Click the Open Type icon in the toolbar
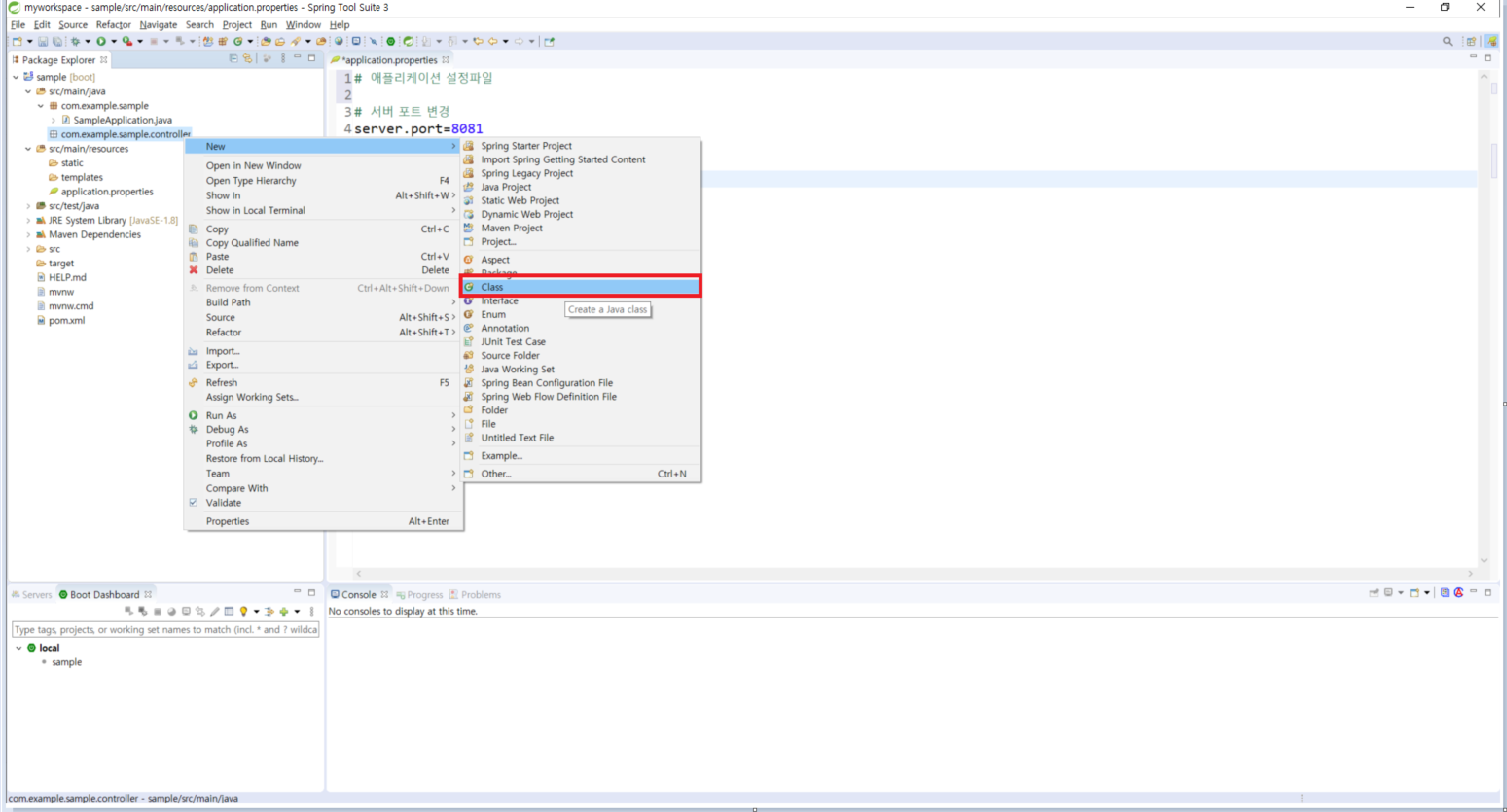Viewport: 1507px width, 812px height. tap(266, 41)
